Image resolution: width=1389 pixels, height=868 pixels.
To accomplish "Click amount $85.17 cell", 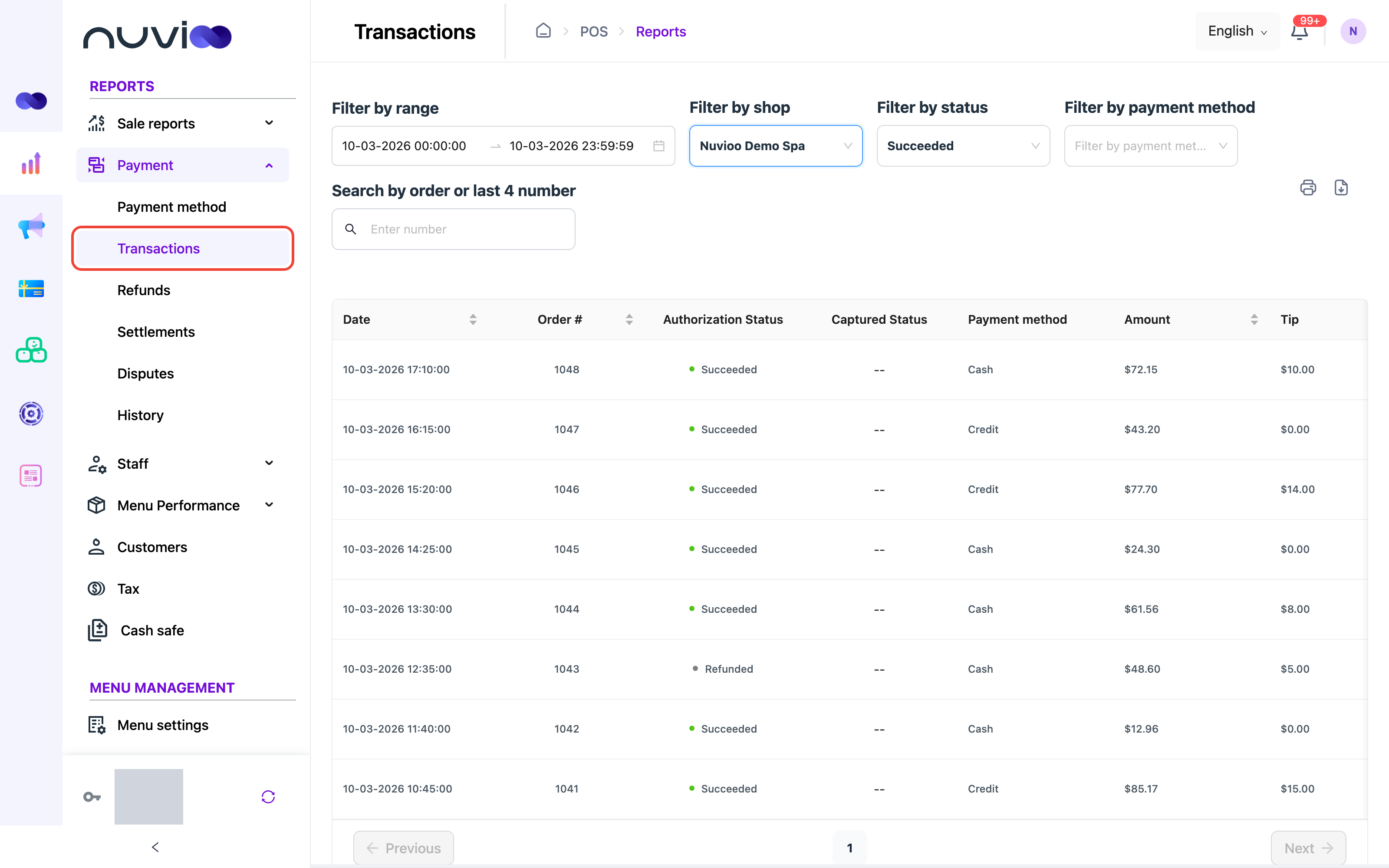I will (x=1140, y=789).
